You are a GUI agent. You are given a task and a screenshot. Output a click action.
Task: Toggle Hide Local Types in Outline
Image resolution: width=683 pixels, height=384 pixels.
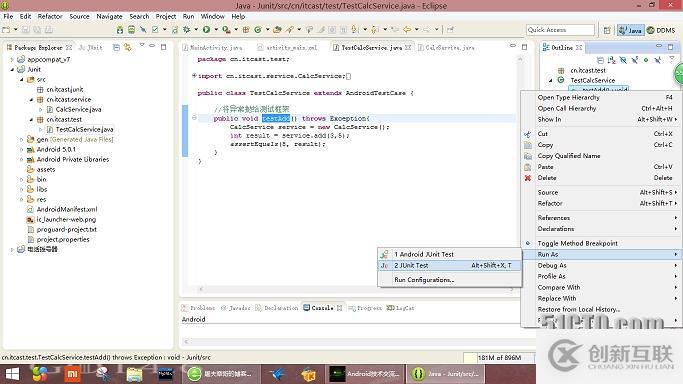click(x=657, y=60)
